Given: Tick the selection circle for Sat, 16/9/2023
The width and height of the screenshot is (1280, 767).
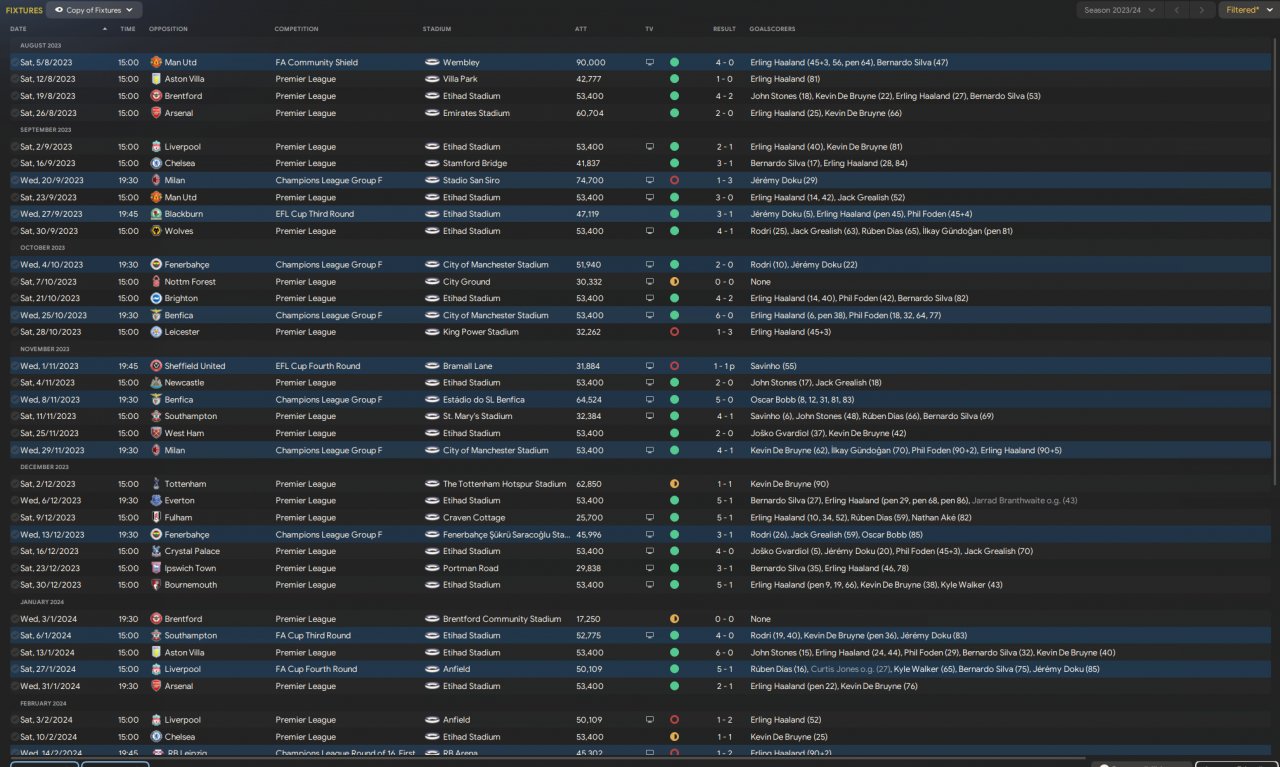Looking at the screenshot, I should click(15, 163).
